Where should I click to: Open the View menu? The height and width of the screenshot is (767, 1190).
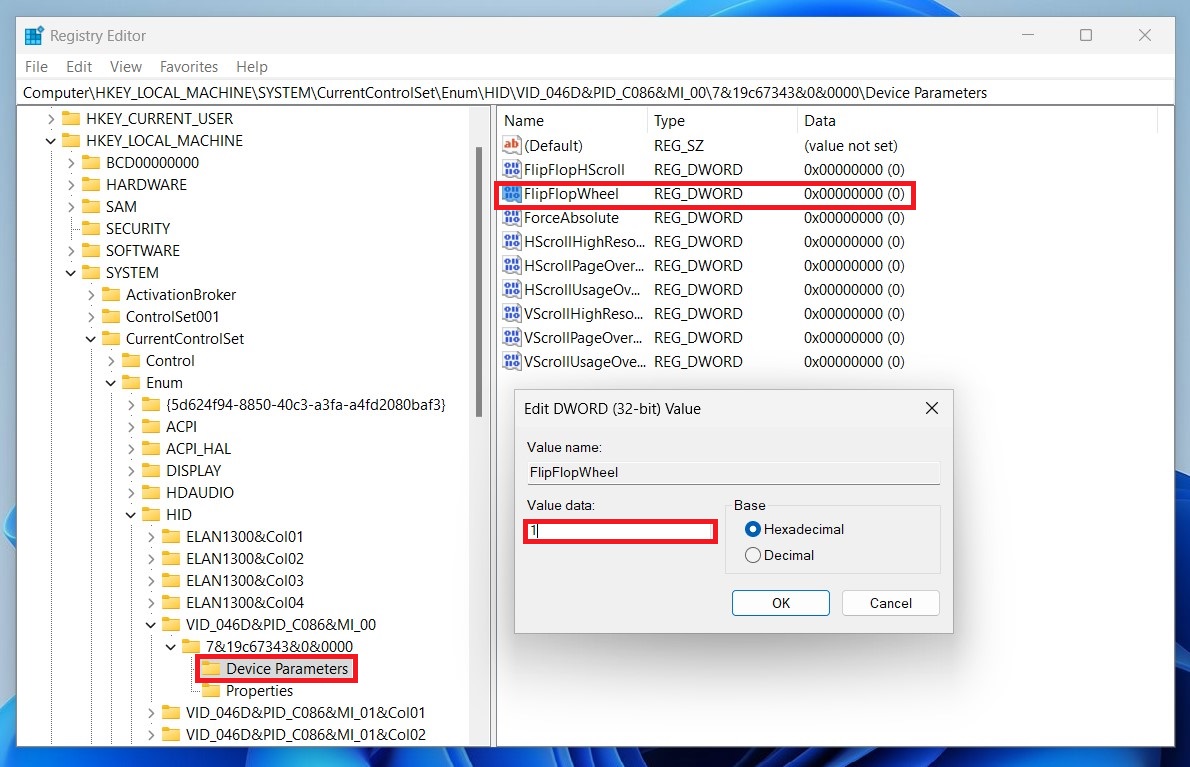coord(125,66)
